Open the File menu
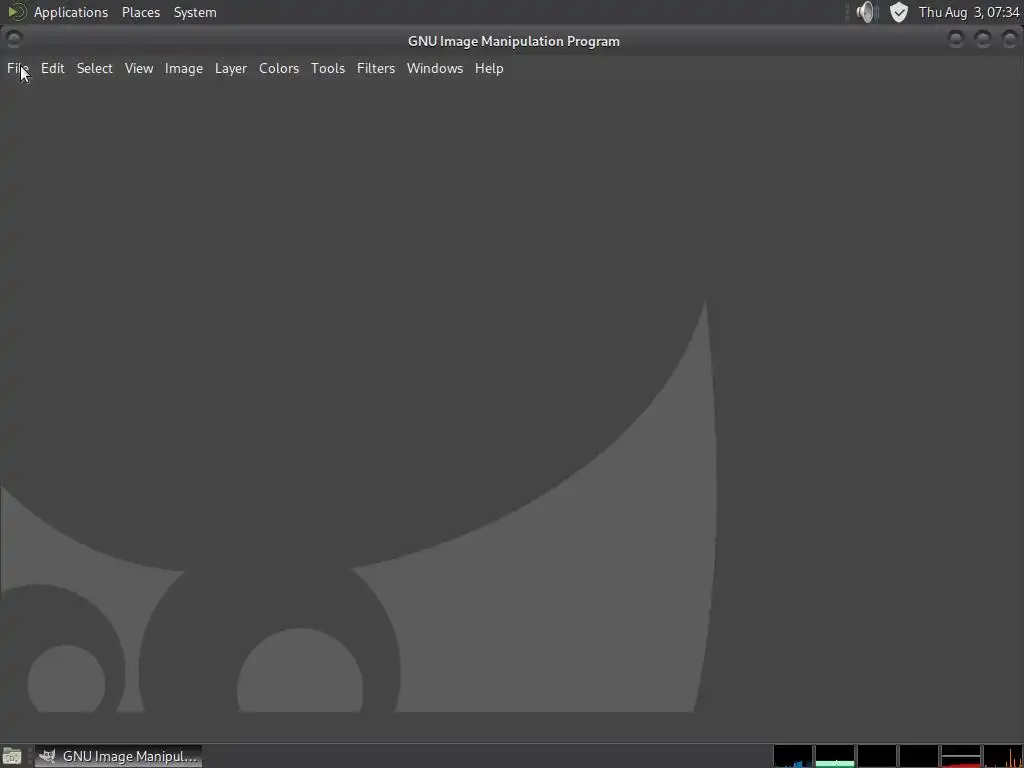 (18, 68)
